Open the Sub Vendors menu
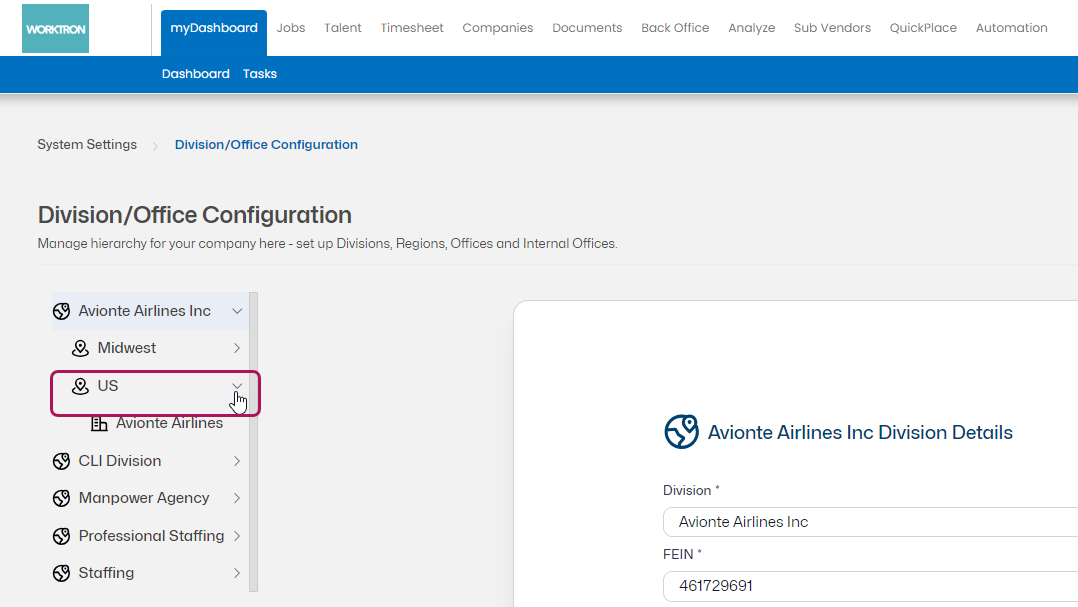The image size is (1078, 607). [x=832, y=28]
